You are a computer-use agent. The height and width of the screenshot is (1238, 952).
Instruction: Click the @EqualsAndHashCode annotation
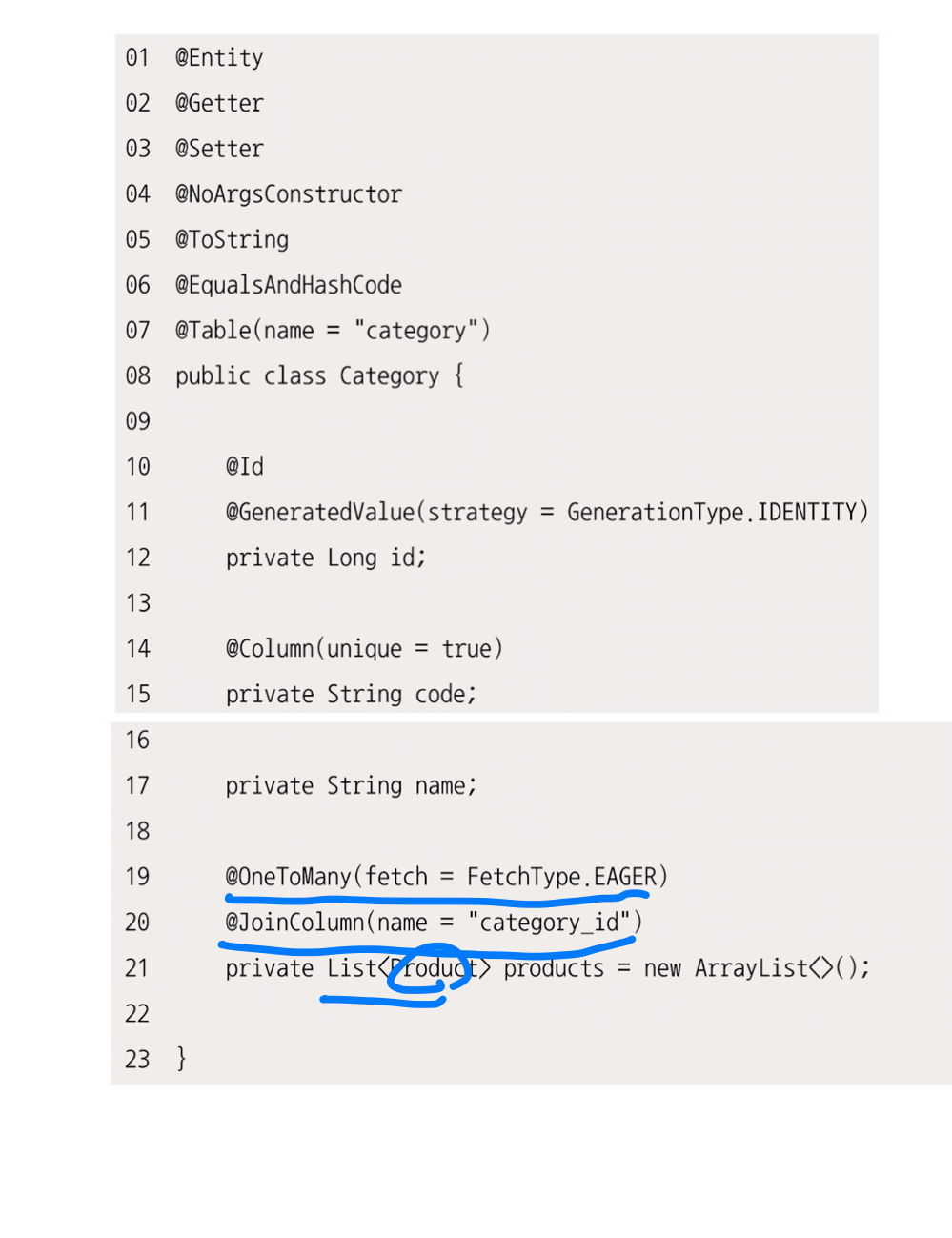coord(289,285)
